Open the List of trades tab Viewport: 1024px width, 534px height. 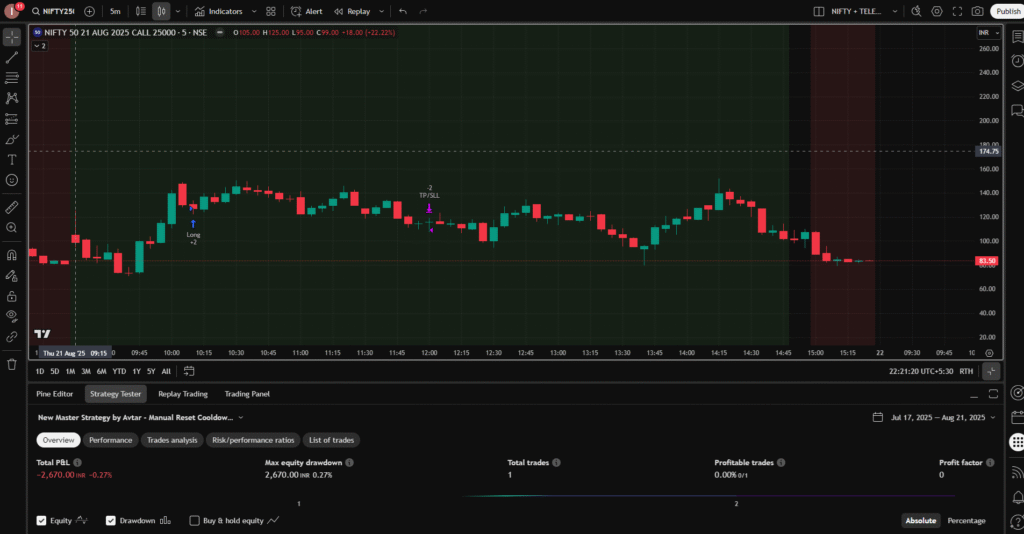(331, 441)
